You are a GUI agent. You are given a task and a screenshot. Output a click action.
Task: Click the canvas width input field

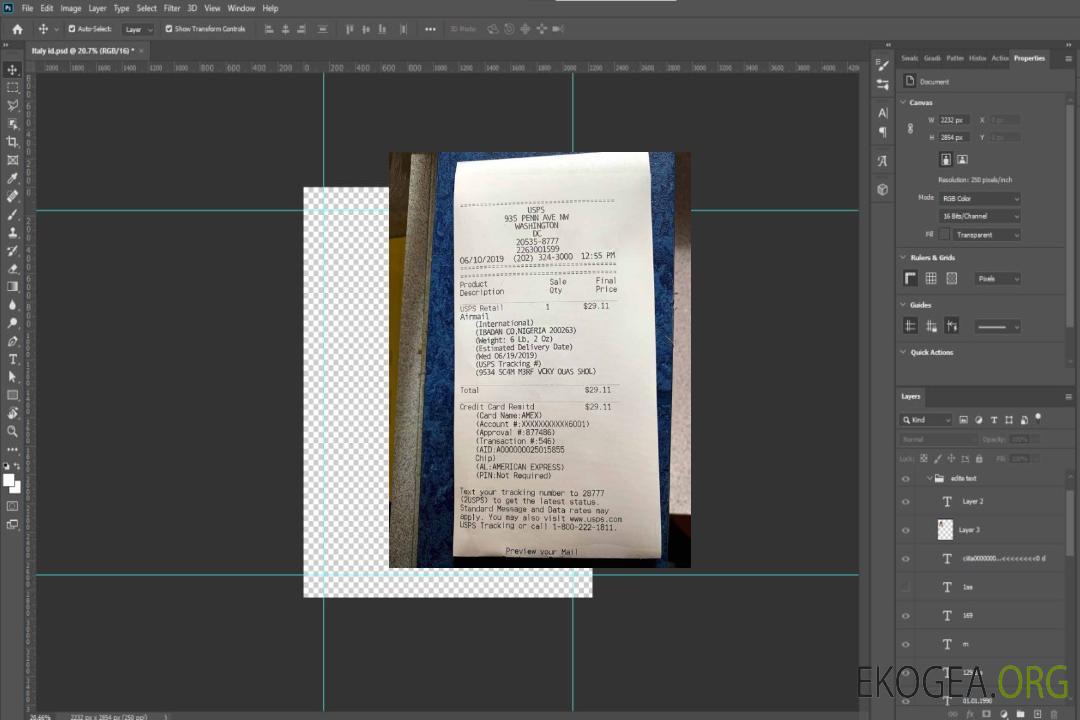pyautogui.click(x=954, y=120)
